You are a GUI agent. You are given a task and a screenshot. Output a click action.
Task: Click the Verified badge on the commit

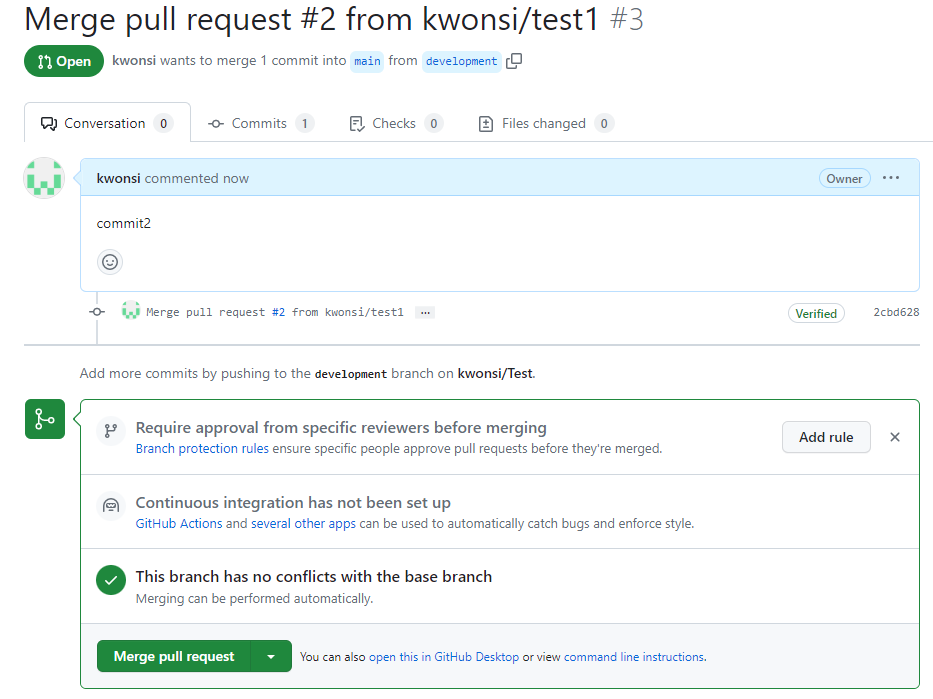pos(816,314)
